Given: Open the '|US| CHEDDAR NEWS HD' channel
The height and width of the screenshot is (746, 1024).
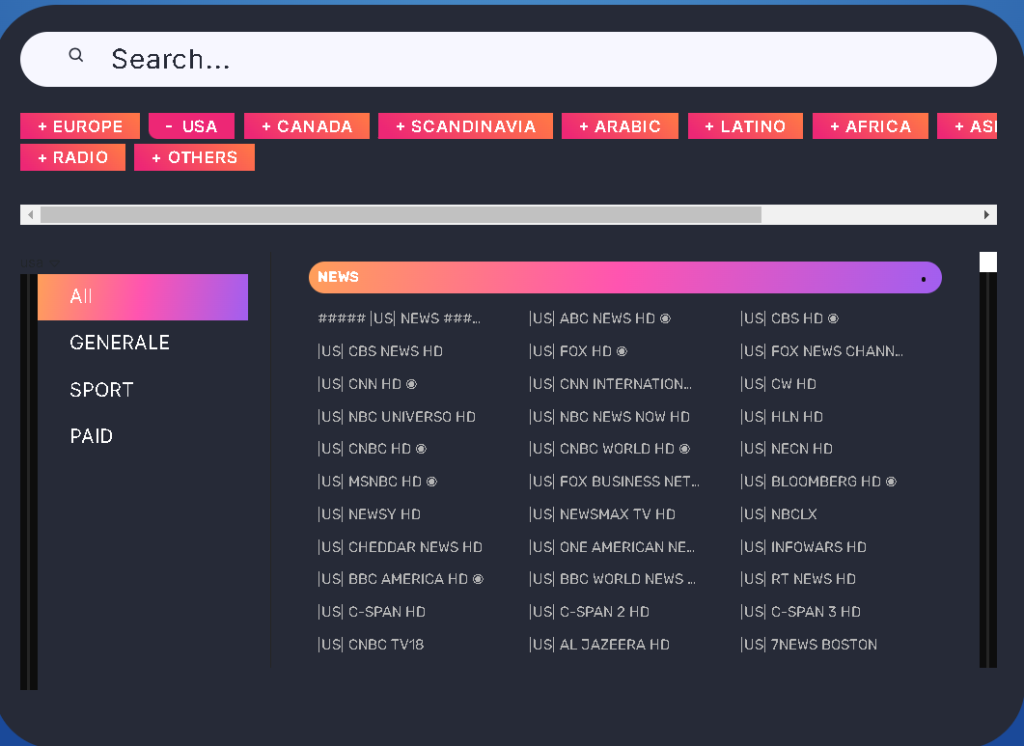Looking at the screenshot, I should coord(400,547).
